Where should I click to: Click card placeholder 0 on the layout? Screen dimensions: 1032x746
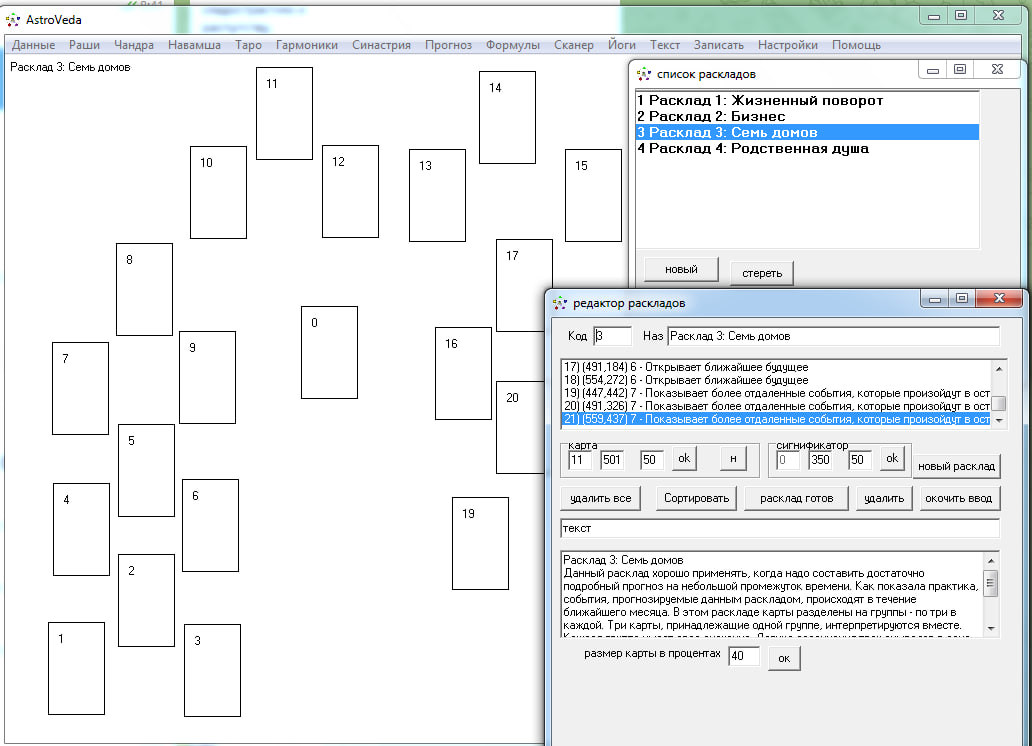tap(329, 352)
